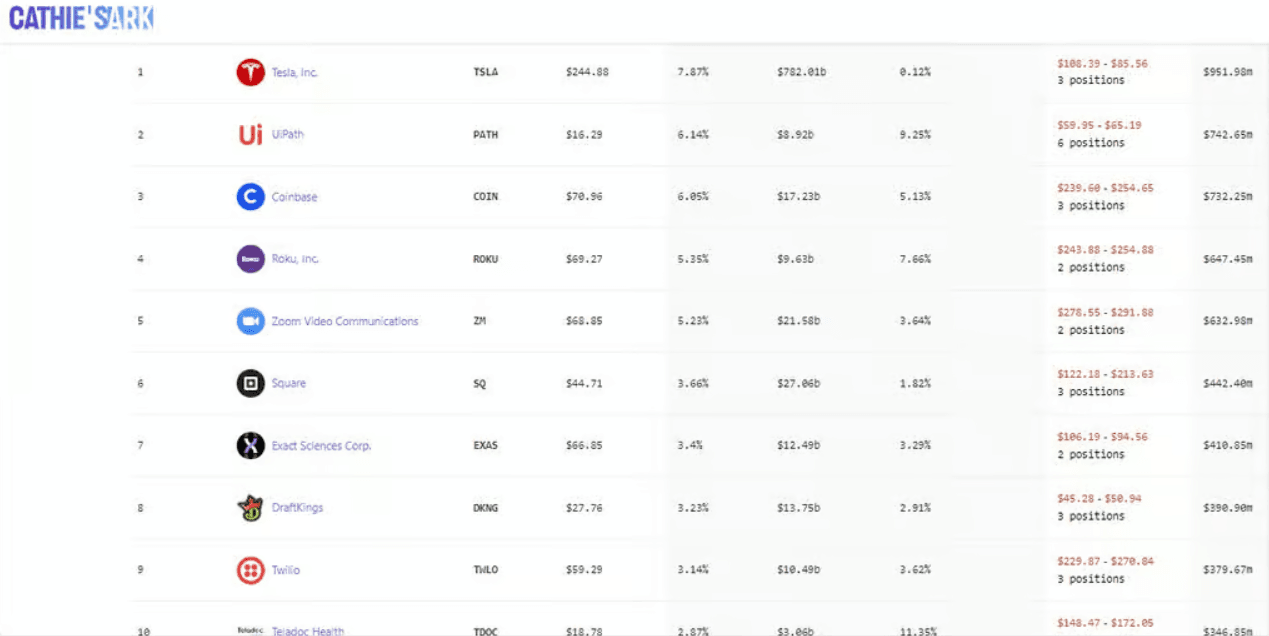
Task: Click the $108.39 - $85.56 range for Tesla
Action: (1102, 64)
